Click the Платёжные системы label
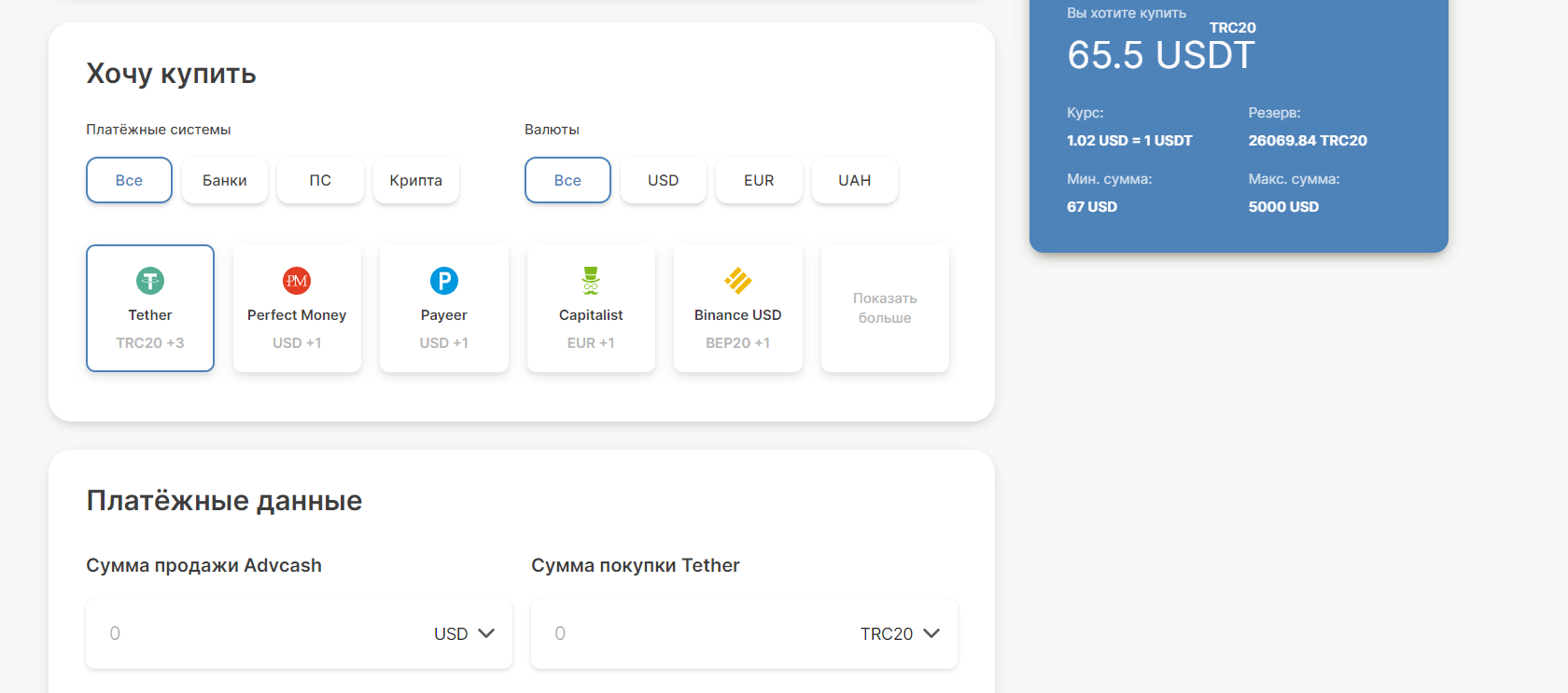1568x693 pixels. [x=159, y=130]
